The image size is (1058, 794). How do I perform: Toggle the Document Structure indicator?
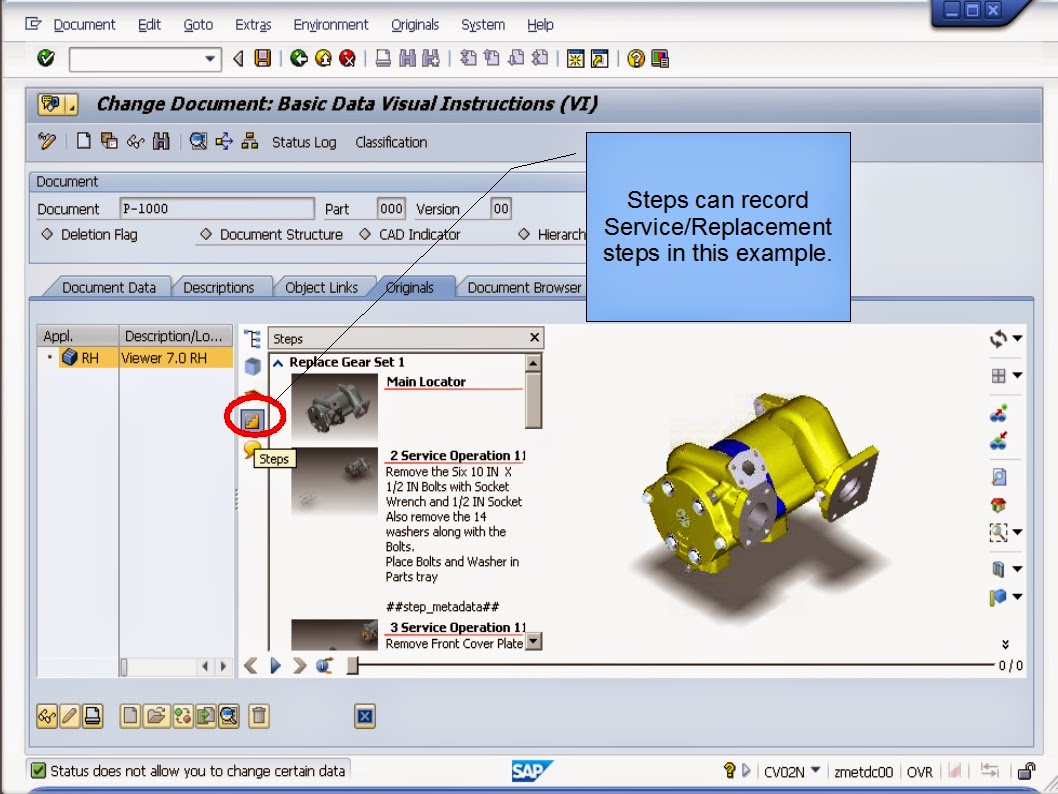point(207,234)
